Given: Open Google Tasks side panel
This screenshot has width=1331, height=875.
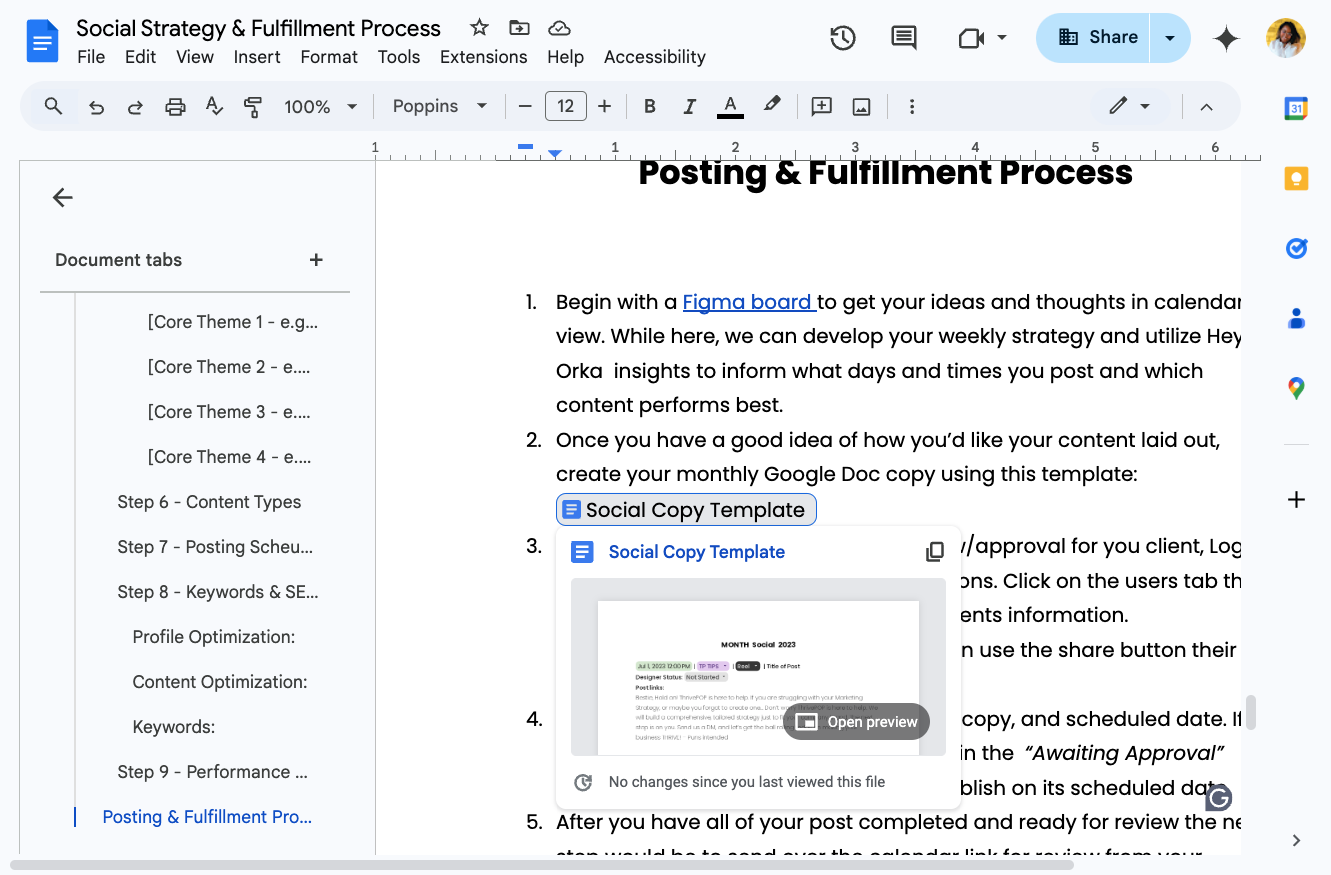Looking at the screenshot, I should [x=1296, y=248].
